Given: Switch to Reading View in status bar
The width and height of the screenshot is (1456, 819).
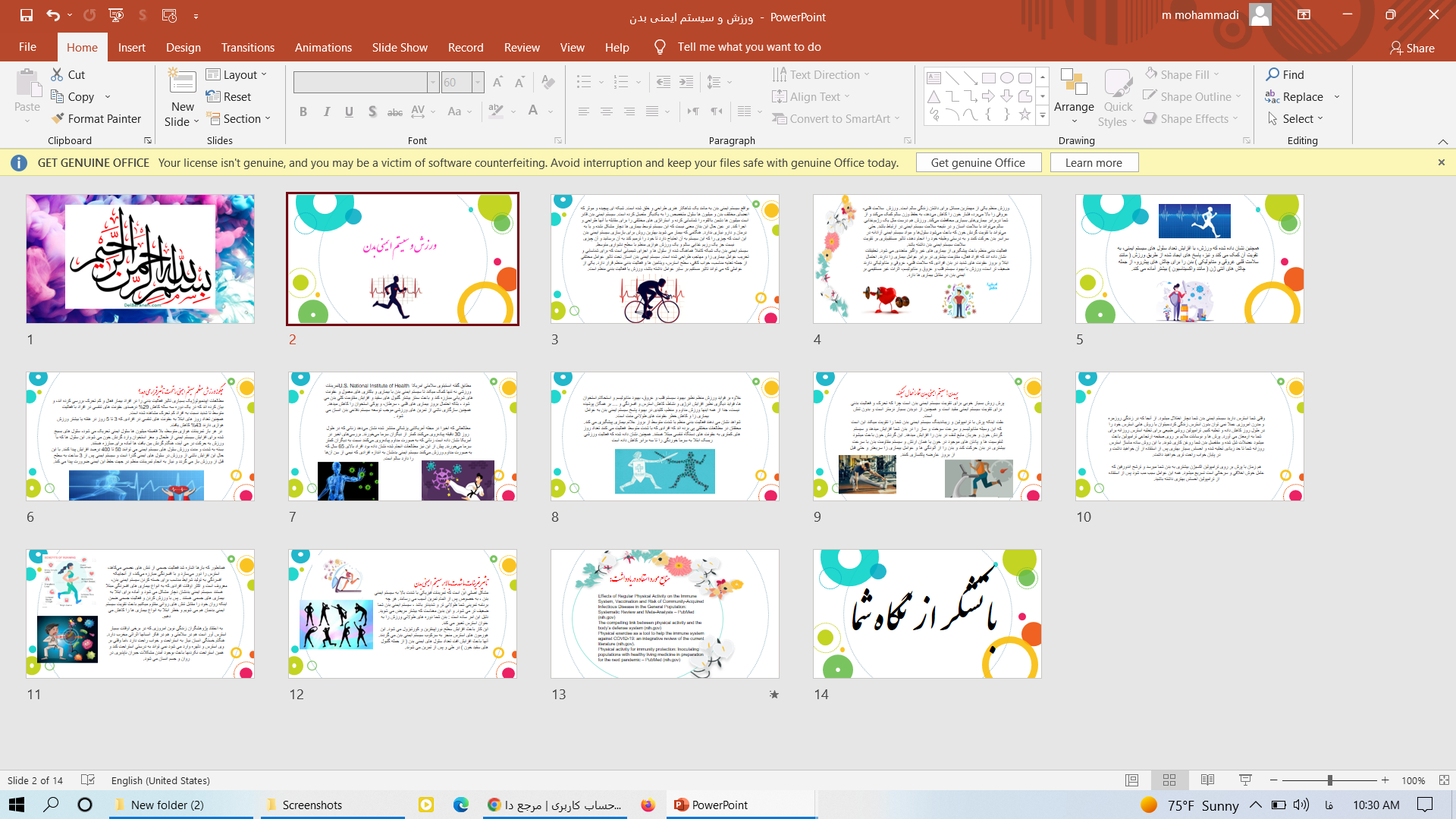Looking at the screenshot, I should click(x=1207, y=780).
